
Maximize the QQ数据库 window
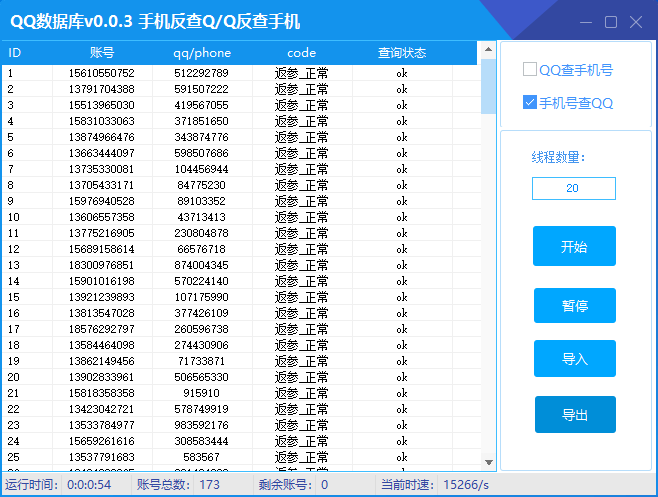click(x=611, y=22)
